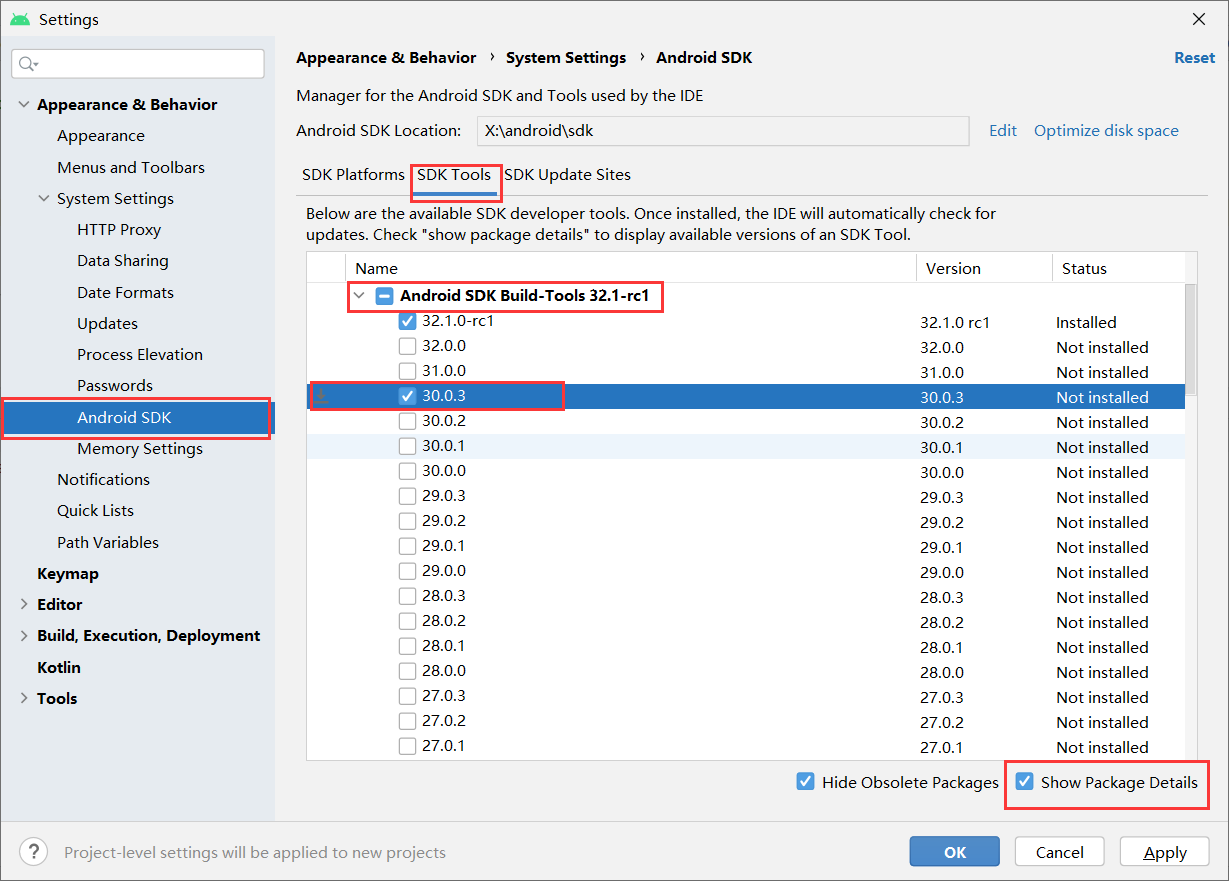Open Keymap settings
The height and width of the screenshot is (881, 1229).
point(68,573)
